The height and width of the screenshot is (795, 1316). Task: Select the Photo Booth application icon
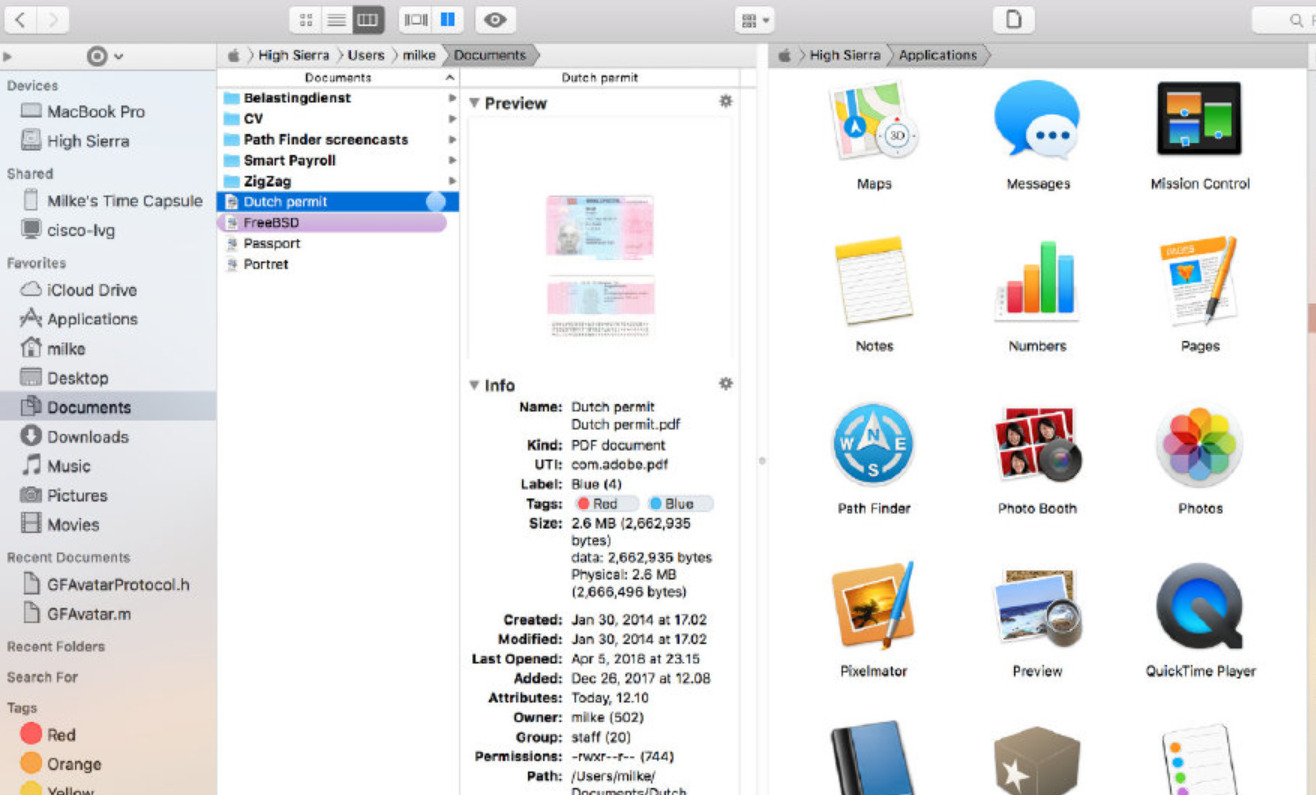click(1037, 445)
